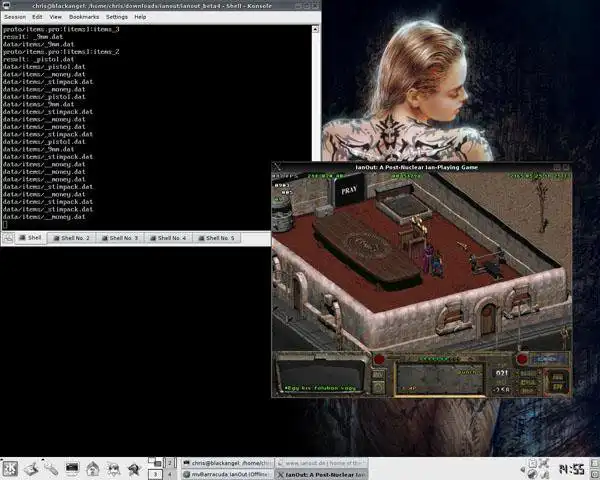Launch the terminal icon in panel

tap(72, 468)
